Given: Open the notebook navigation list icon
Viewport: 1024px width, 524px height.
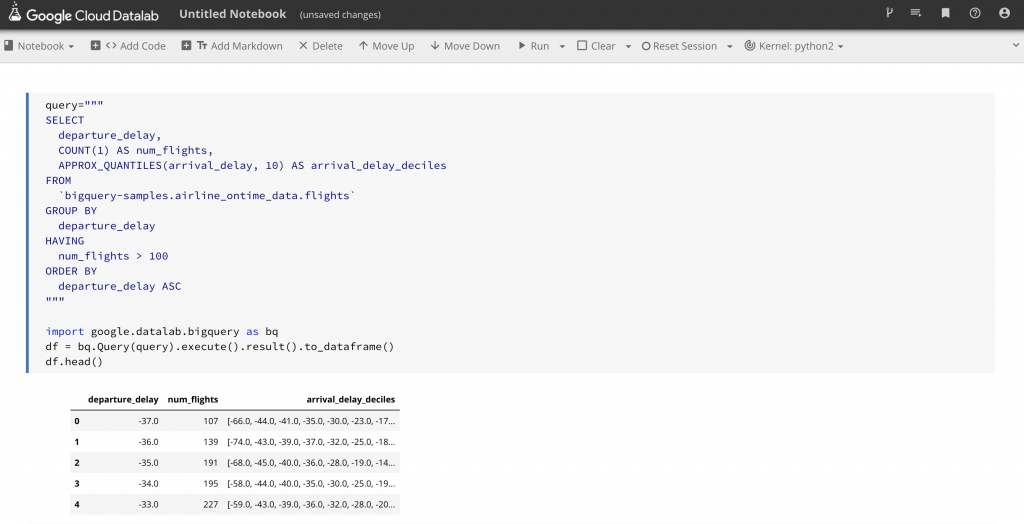Looking at the screenshot, I should click(x=916, y=12).
